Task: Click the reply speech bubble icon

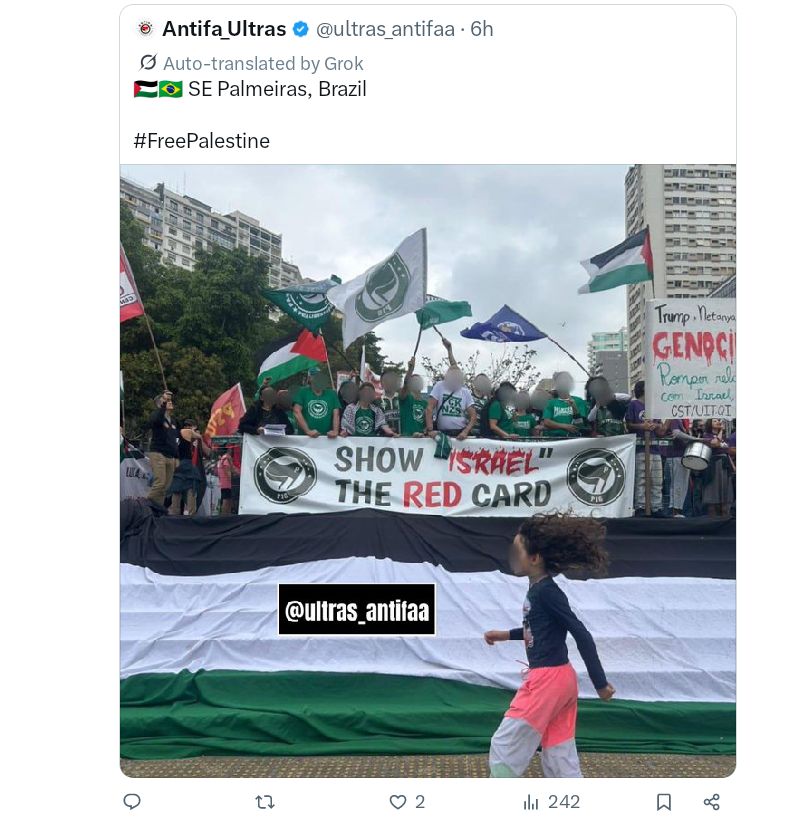Action: [x=132, y=801]
